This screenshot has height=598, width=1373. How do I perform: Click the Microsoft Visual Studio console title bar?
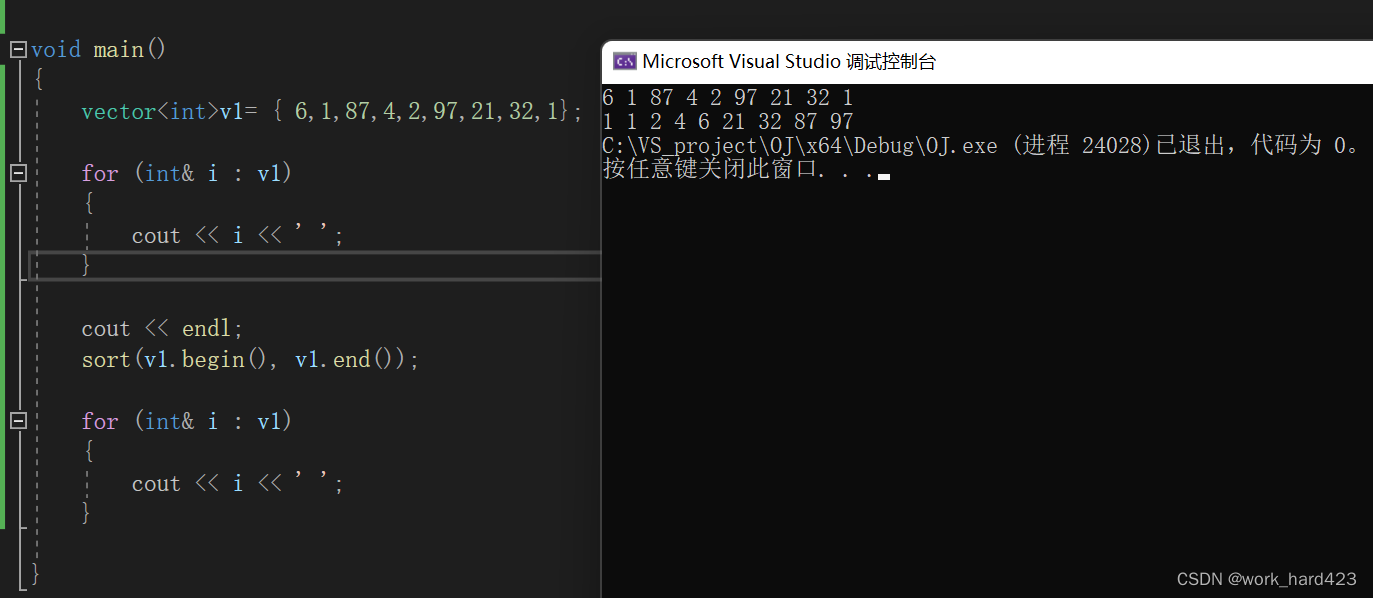tap(987, 61)
